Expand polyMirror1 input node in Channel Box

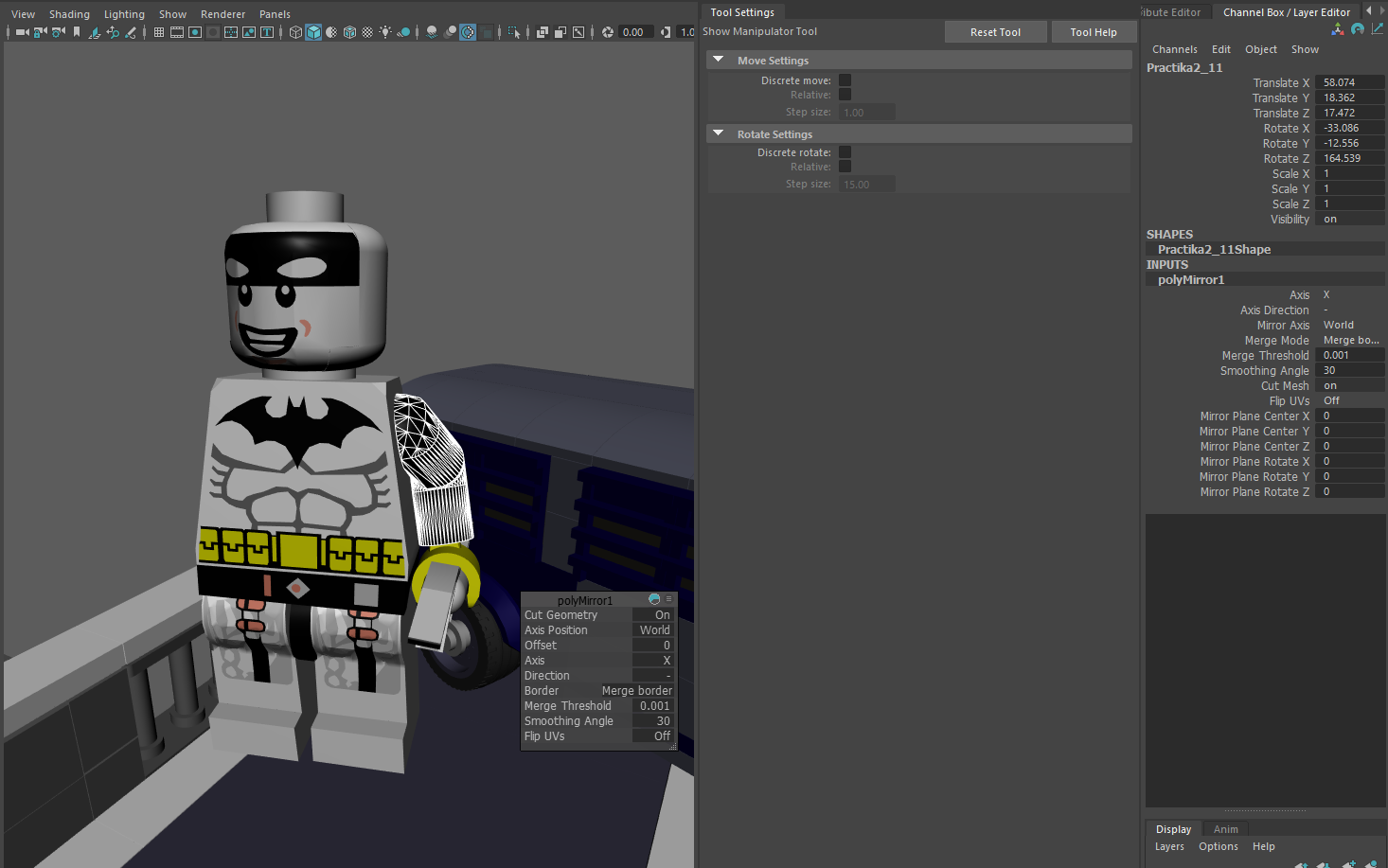[1191, 280]
